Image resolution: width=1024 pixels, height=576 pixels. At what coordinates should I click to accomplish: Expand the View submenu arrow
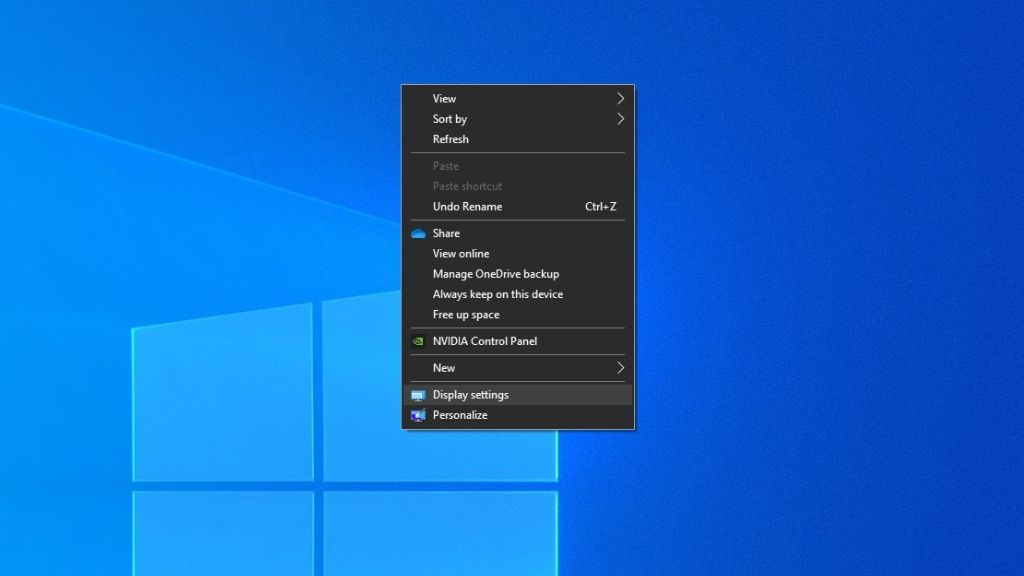click(620, 99)
